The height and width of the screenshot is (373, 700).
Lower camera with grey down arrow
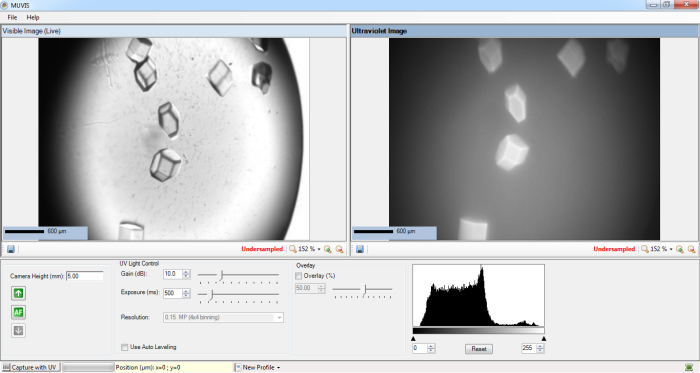(x=18, y=331)
